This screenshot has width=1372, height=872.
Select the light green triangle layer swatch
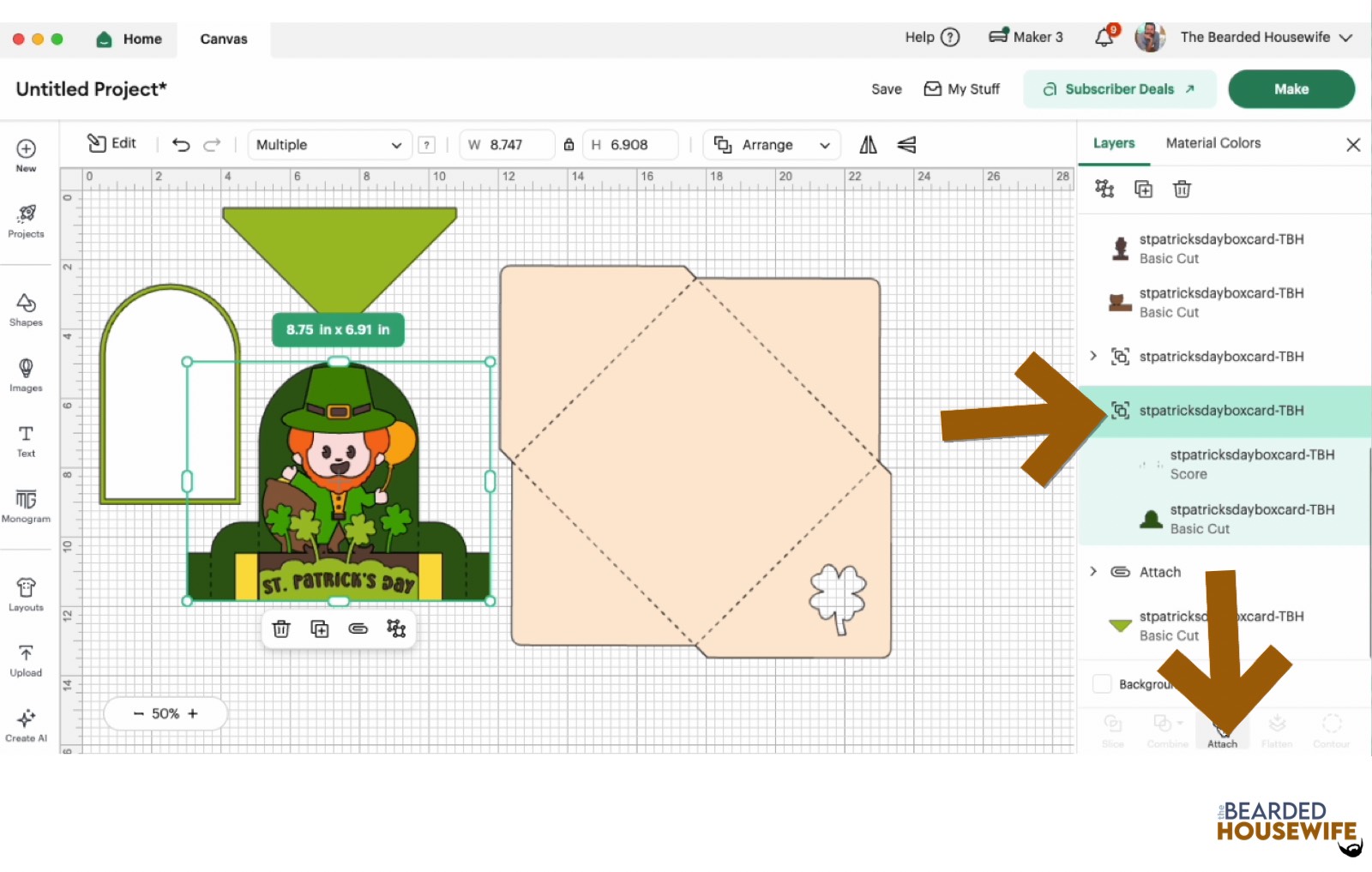coord(1120,626)
